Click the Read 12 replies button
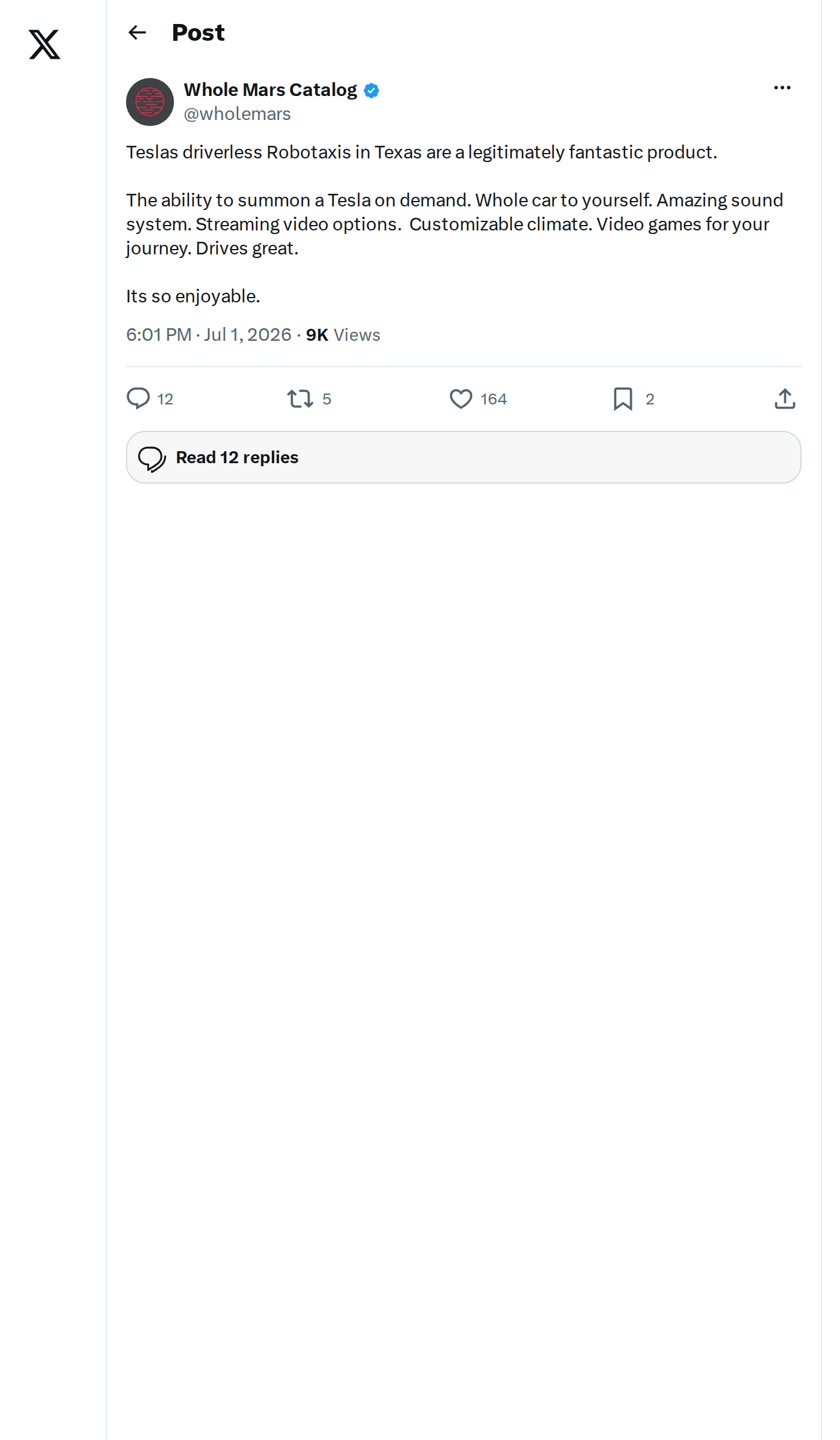 pos(463,457)
